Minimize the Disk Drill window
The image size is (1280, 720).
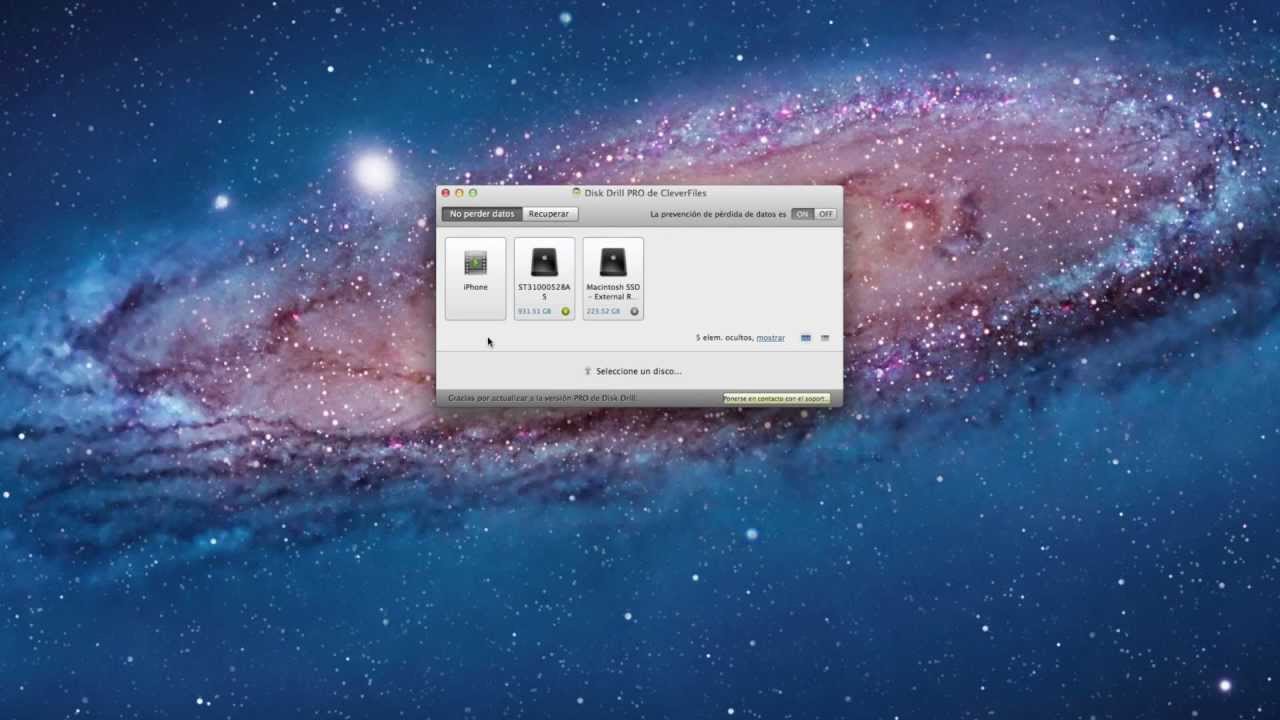tap(459, 193)
